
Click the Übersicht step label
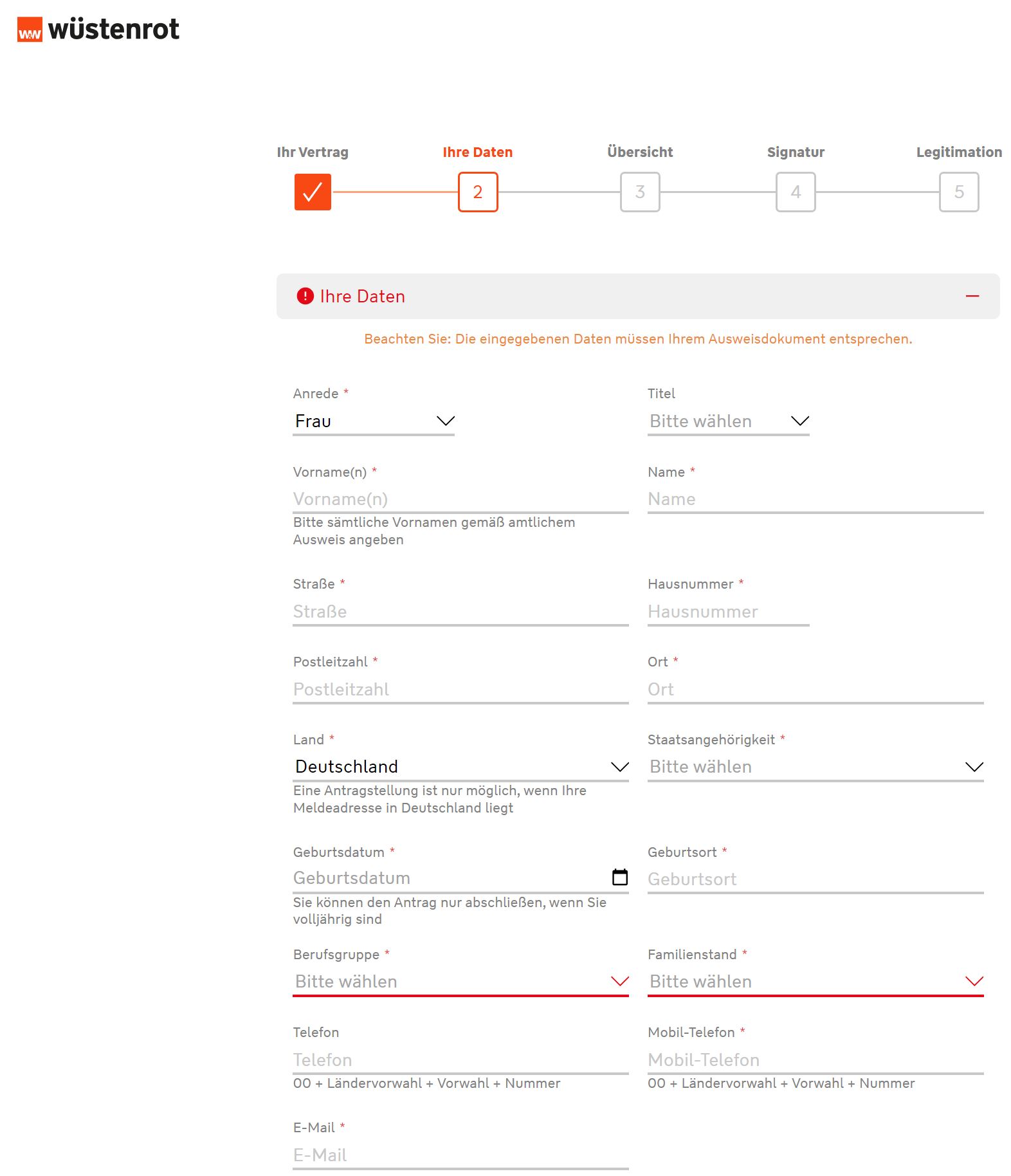click(x=640, y=152)
